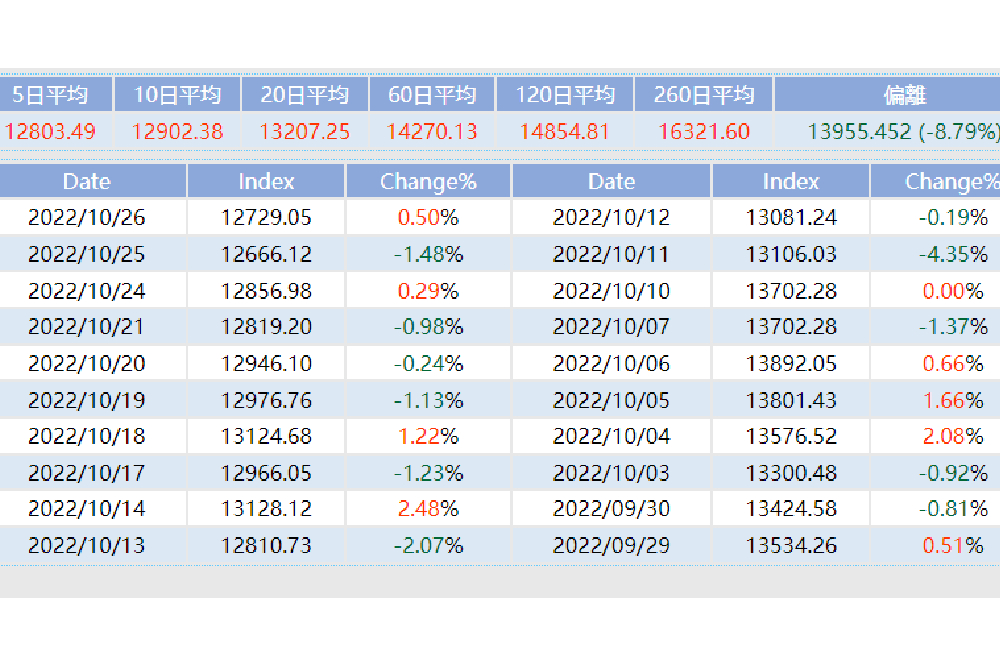Click the index value 13106.03
This screenshot has width=1000, height=667.
coord(791,254)
